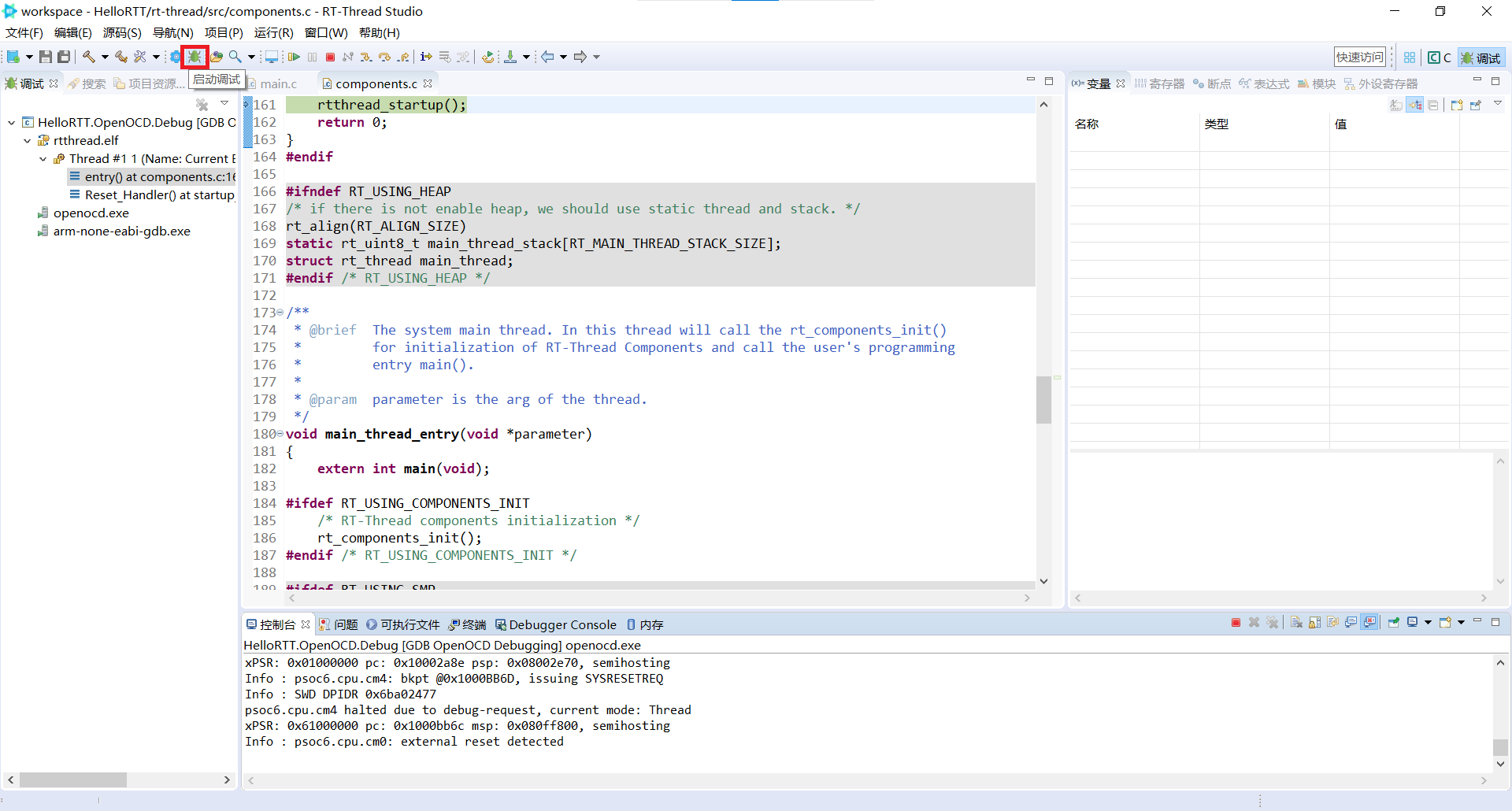1512x811 pixels.
Task: Click the open folder icon beside the bug
Action: coord(216,57)
